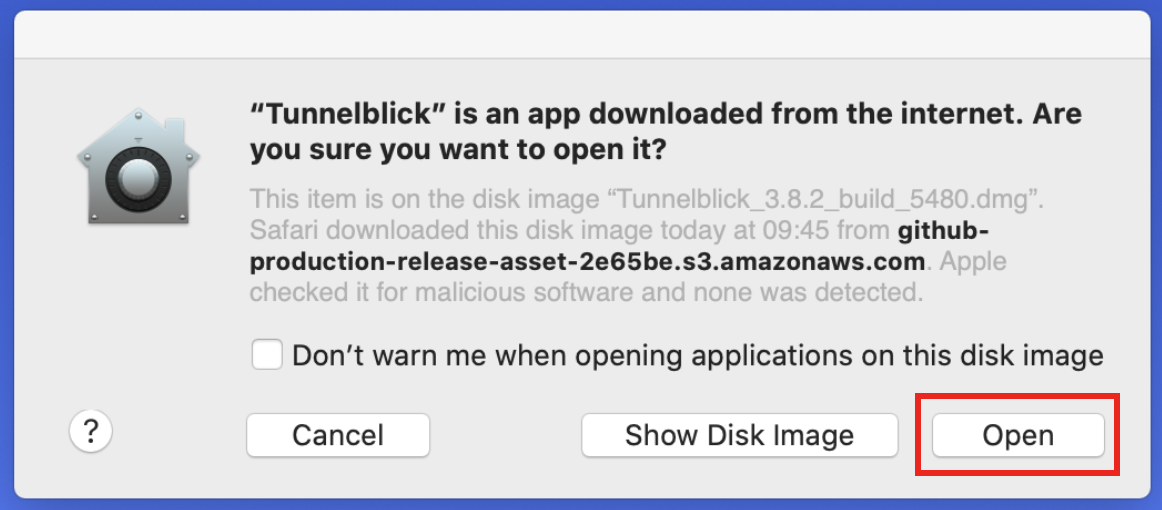
Task: Click the combination dial inside the Gatekeeper icon
Action: pos(138,180)
